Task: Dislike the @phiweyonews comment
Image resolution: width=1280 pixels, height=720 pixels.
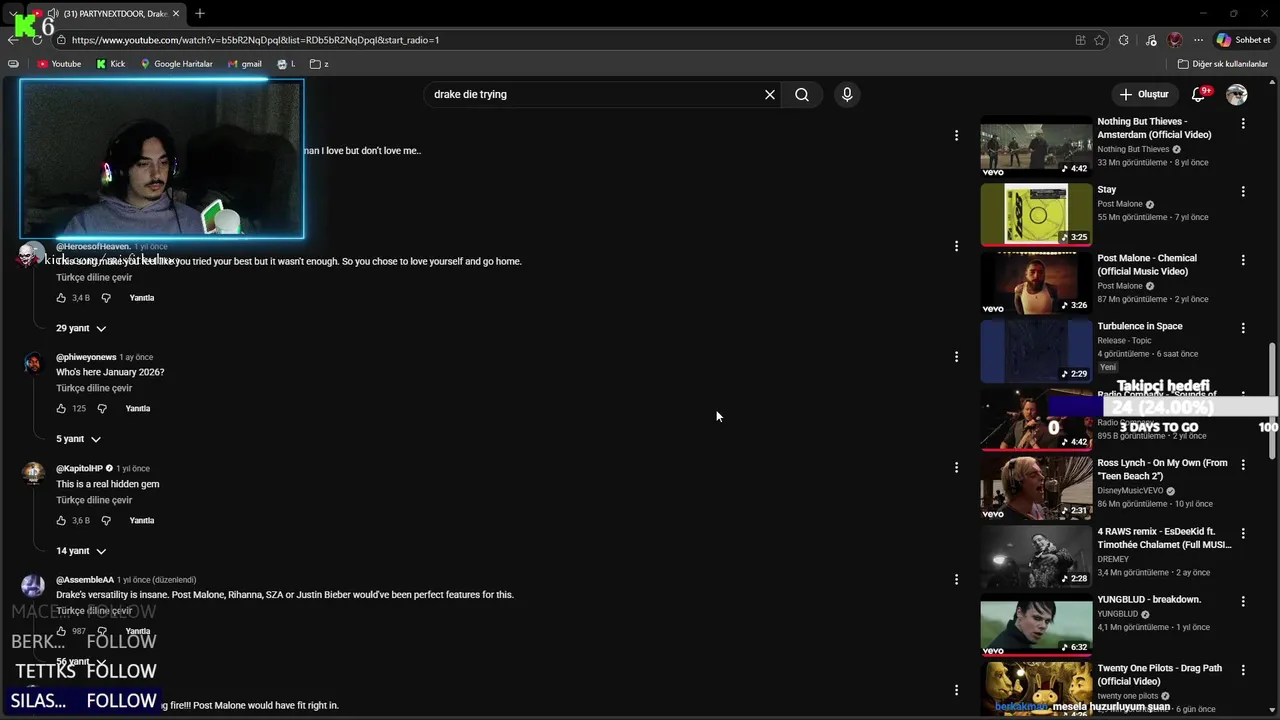Action: click(102, 409)
